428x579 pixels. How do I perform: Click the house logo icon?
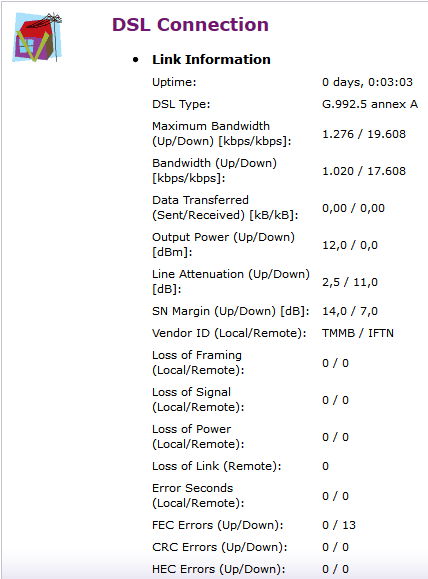pyautogui.click(x=37, y=37)
